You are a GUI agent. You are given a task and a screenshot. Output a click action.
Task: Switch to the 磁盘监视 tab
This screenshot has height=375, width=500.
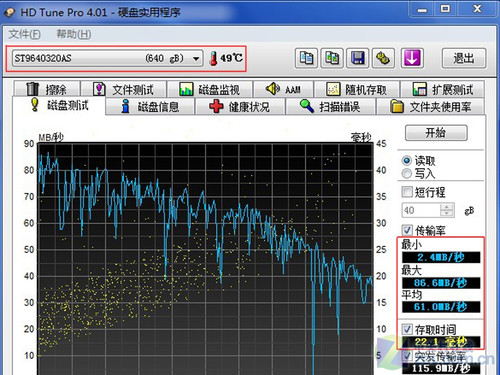[x=210, y=89]
